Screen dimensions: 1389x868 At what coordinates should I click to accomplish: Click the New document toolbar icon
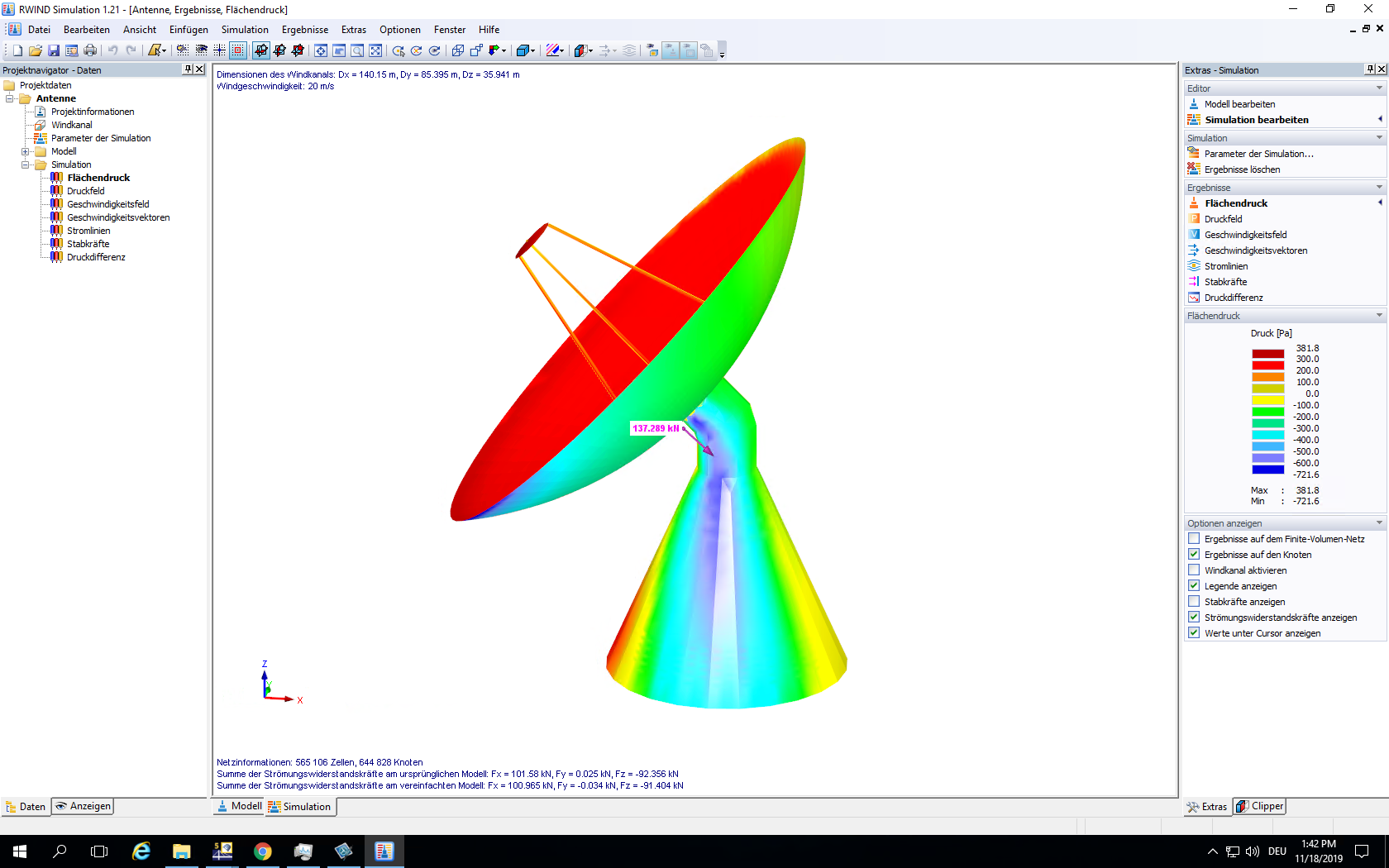(17, 50)
